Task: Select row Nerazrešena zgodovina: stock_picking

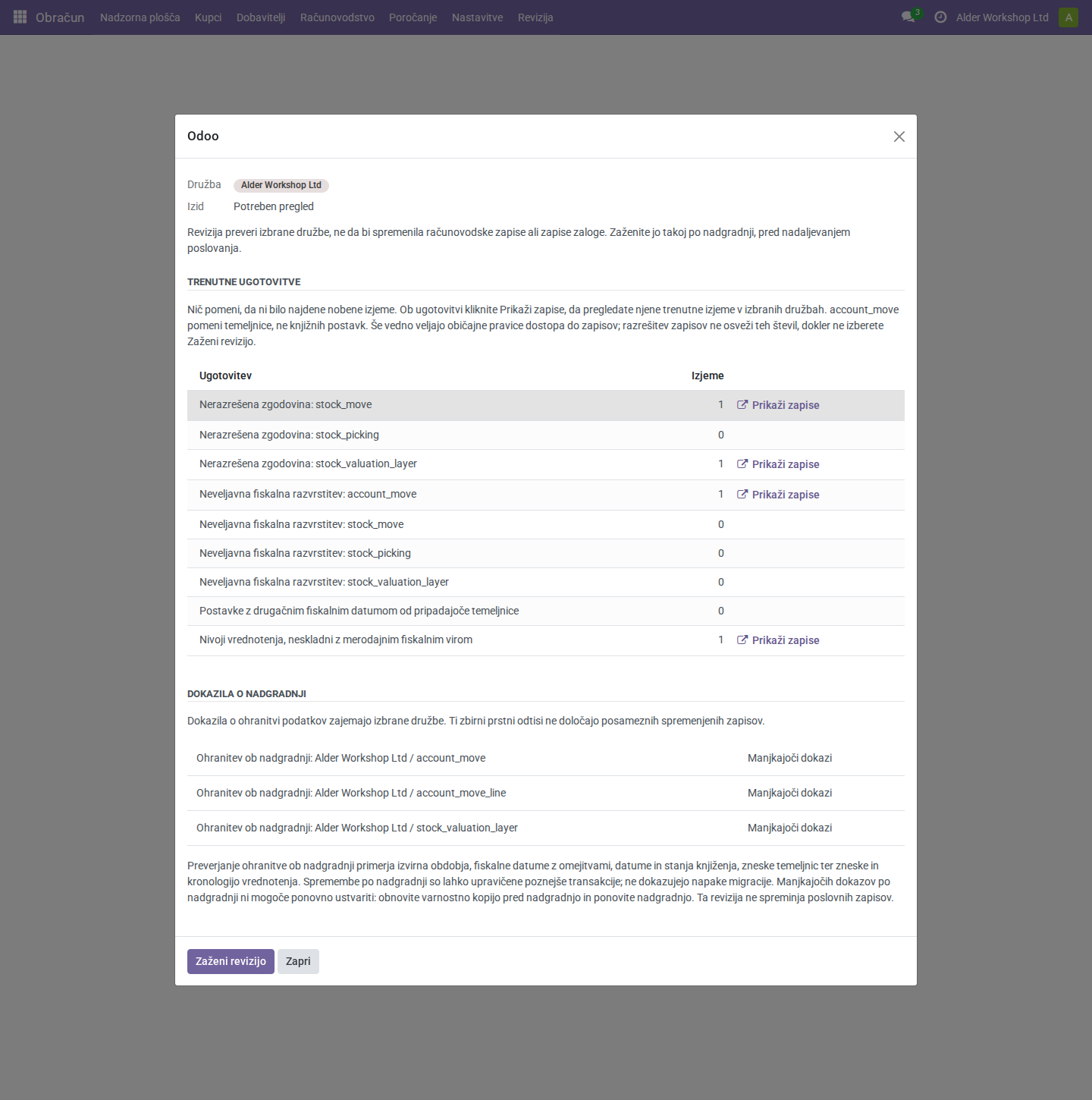Action: (x=546, y=435)
